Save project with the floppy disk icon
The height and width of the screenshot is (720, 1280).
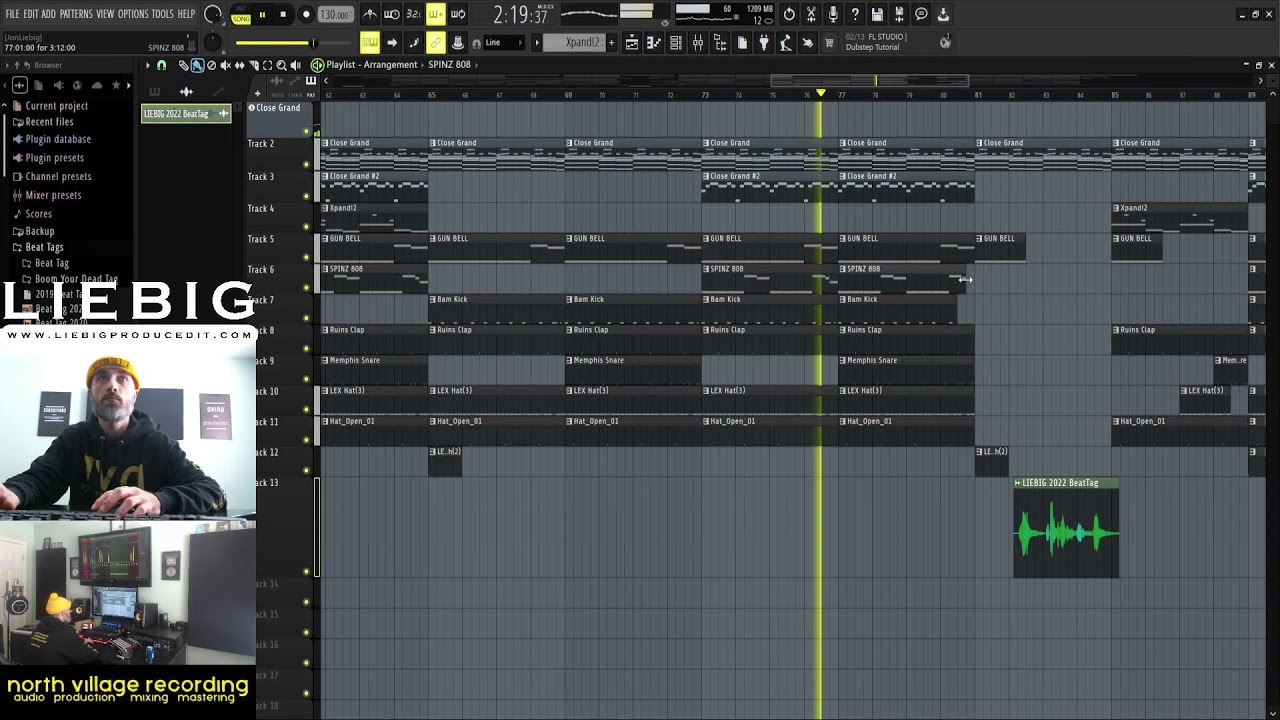click(877, 14)
